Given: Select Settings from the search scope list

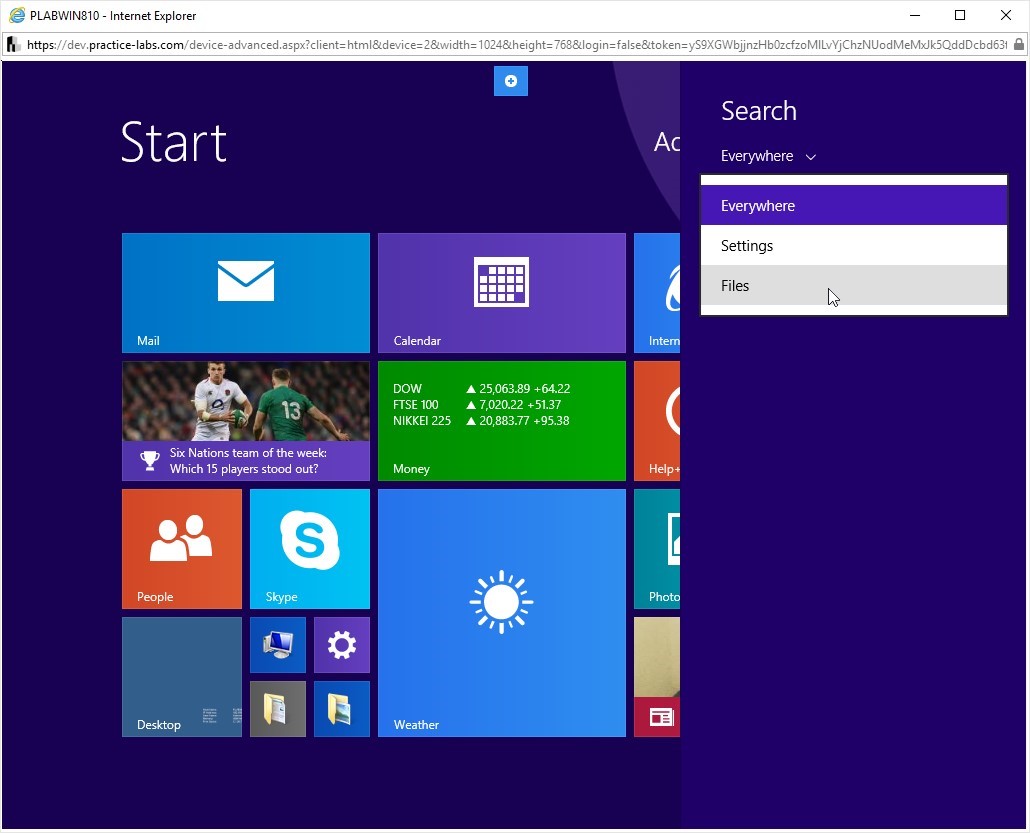Looking at the screenshot, I should (x=854, y=246).
